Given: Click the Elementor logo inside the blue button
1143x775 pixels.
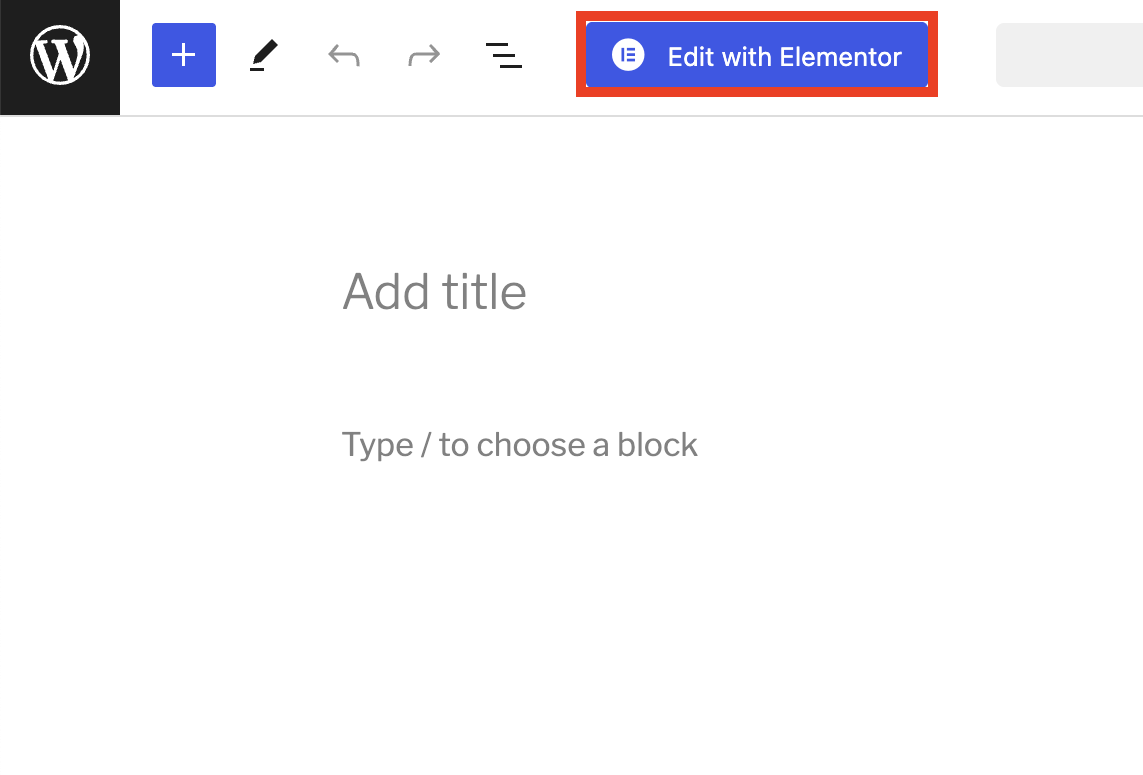Looking at the screenshot, I should [x=627, y=56].
